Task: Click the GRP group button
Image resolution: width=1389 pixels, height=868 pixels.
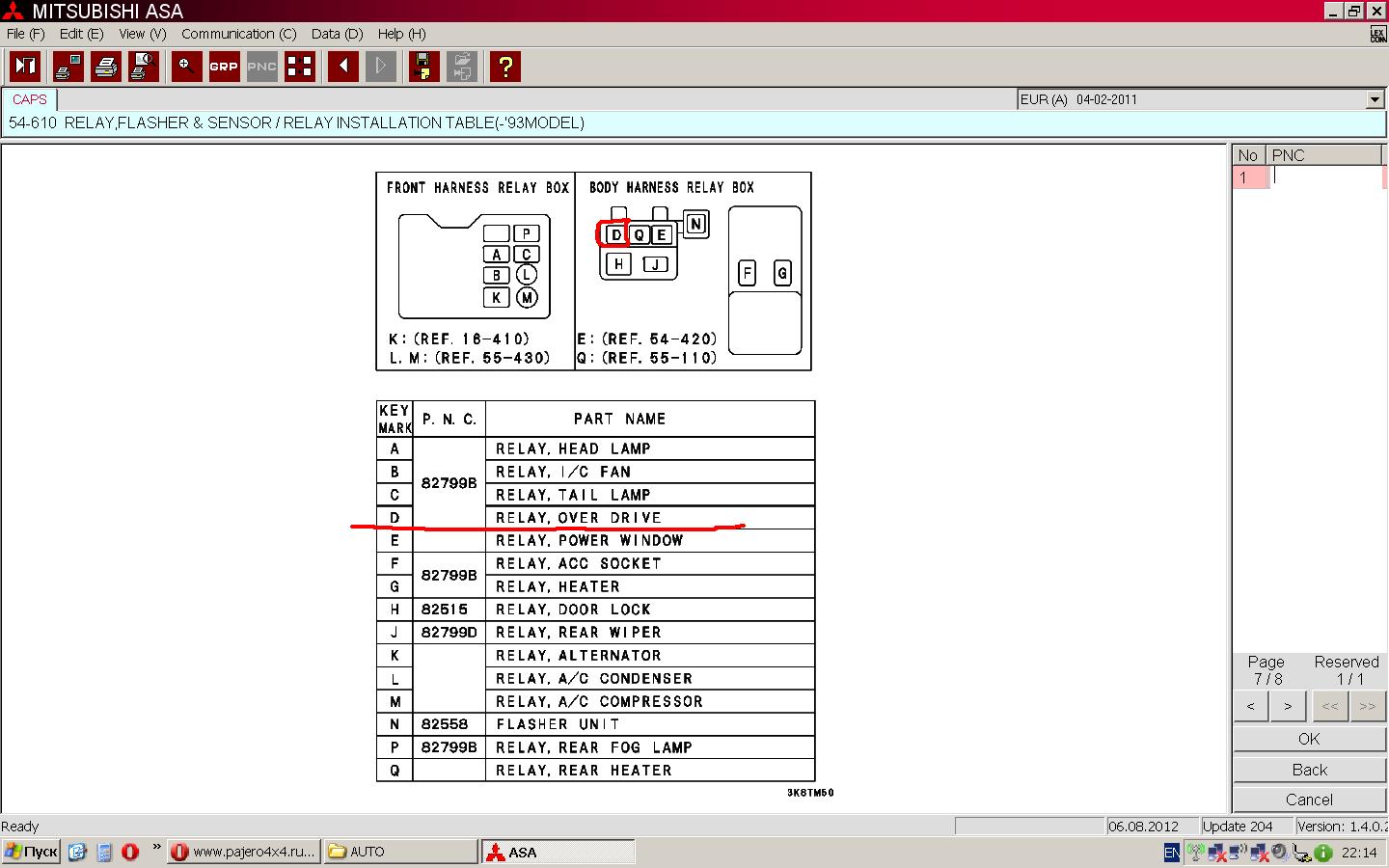Action: 224,67
